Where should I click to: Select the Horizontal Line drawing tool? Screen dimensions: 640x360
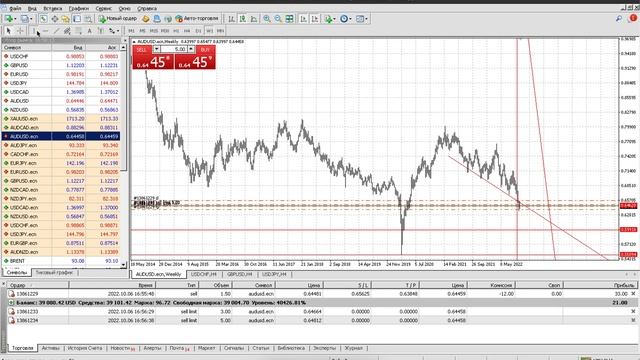click(x=45, y=31)
